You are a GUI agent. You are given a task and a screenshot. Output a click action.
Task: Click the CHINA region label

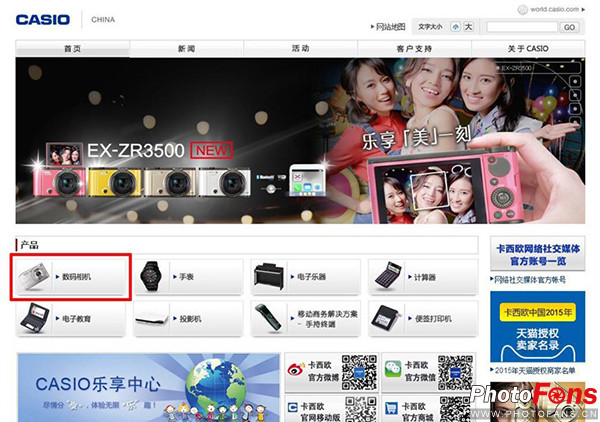[x=103, y=20]
